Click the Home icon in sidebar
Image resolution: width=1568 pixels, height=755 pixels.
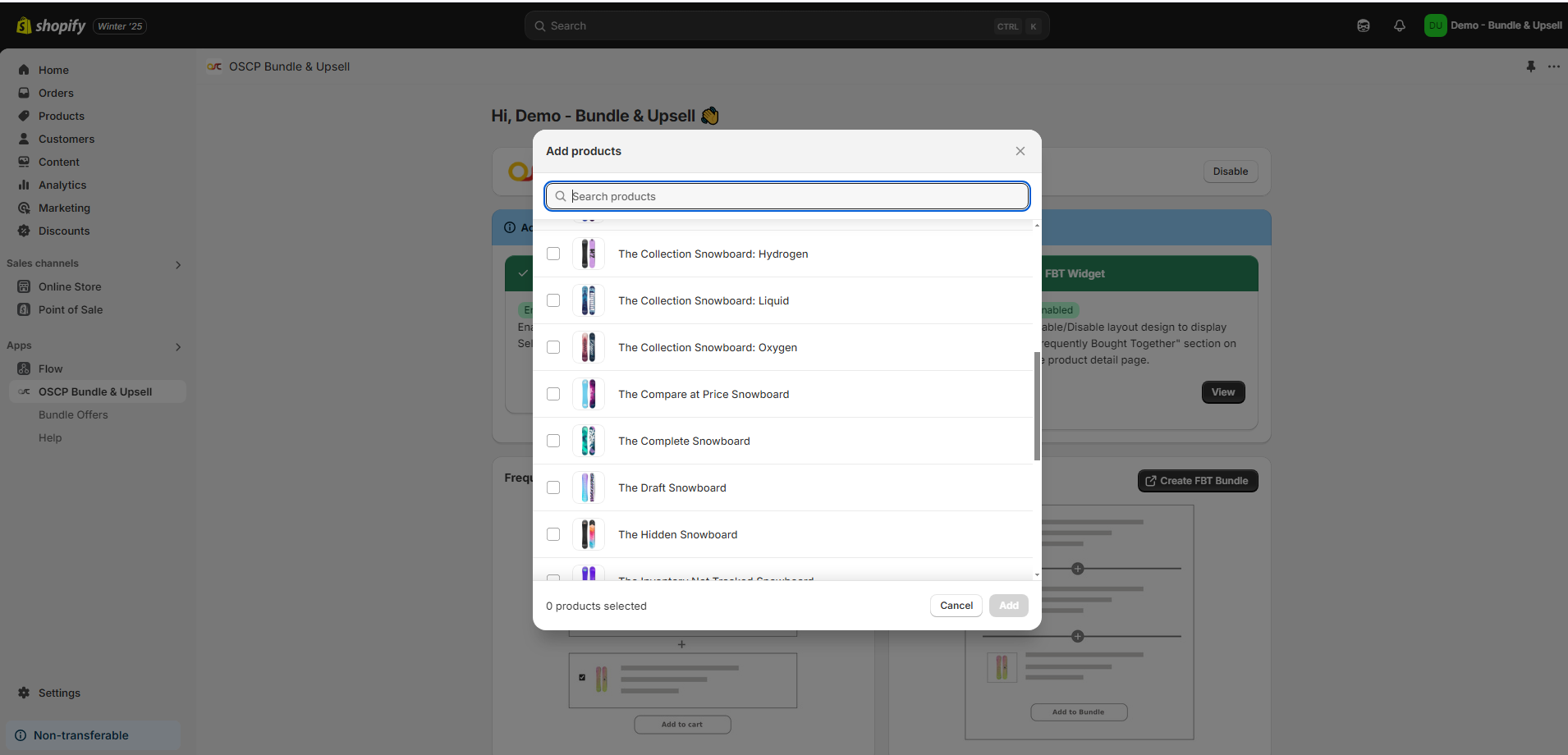pyautogui.click(x=24, y=70)
